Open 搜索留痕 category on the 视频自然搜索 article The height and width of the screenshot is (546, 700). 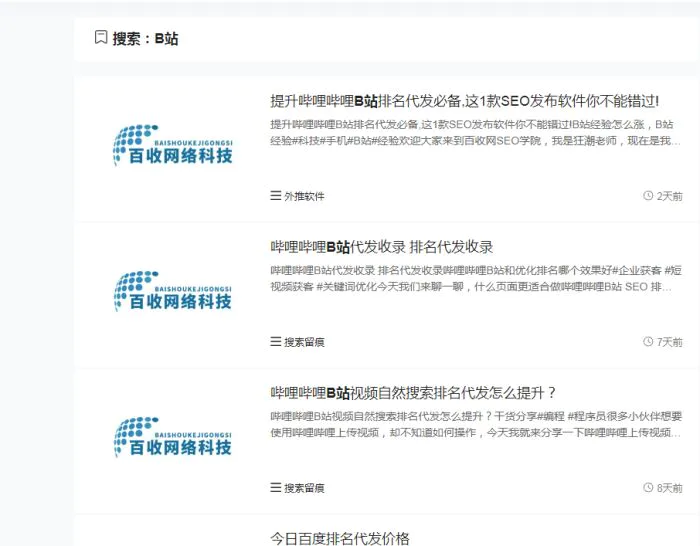304,488
